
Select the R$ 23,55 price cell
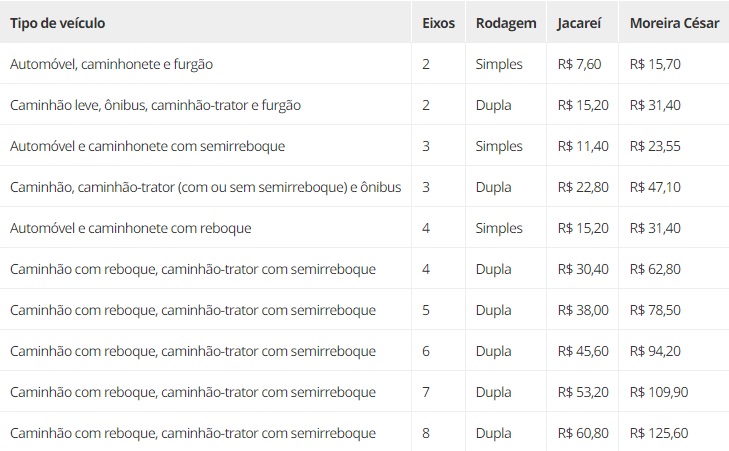(655, 146)
